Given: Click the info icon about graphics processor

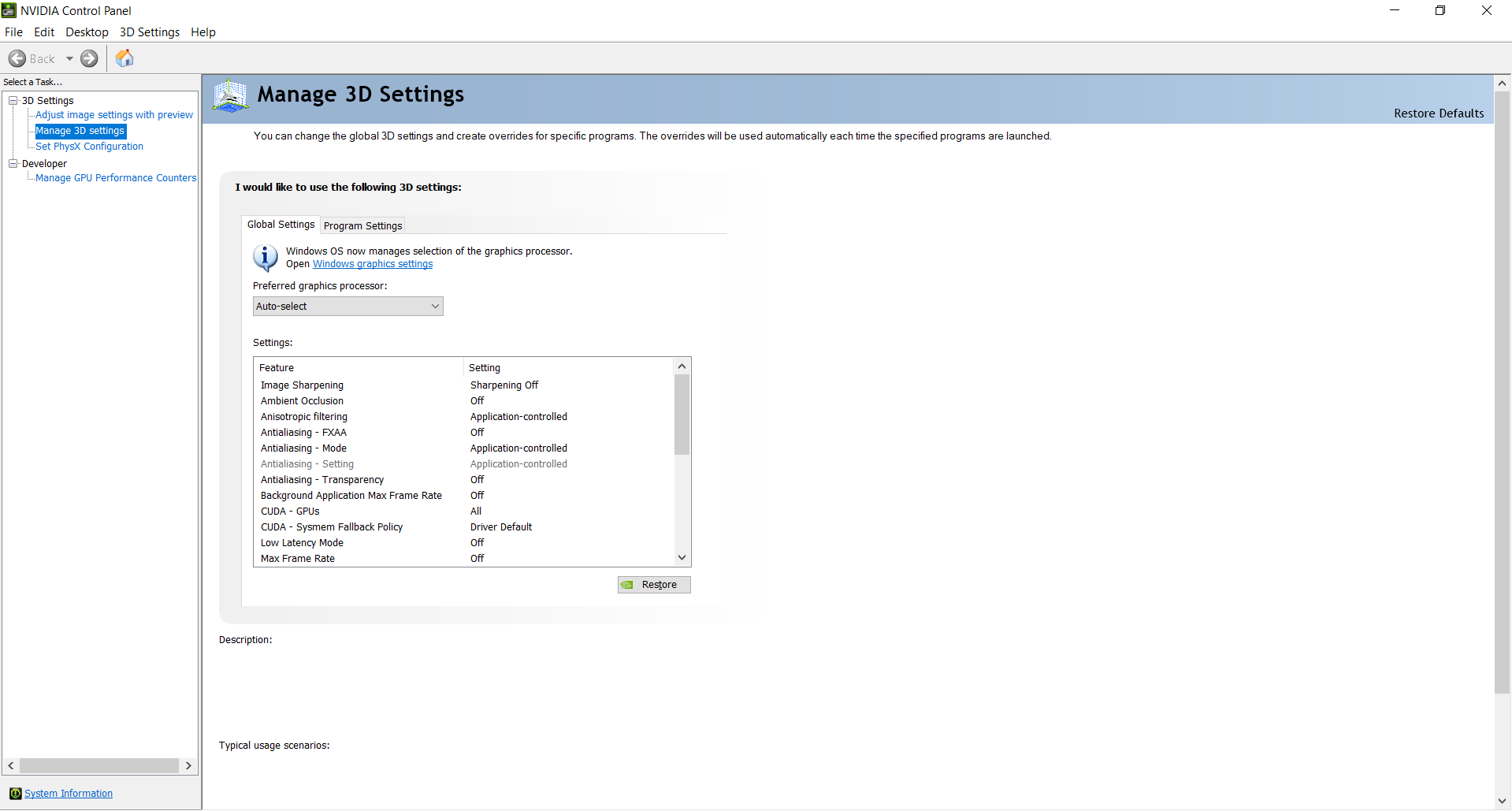Looking at the screenshot, I should (266, 258).
